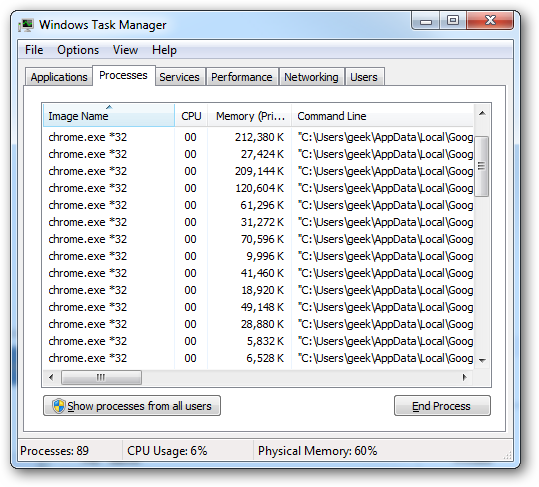Click the horizontal scrollbar right arrow
The height and width of the screenshot is (487, 539).
point(464,377)
